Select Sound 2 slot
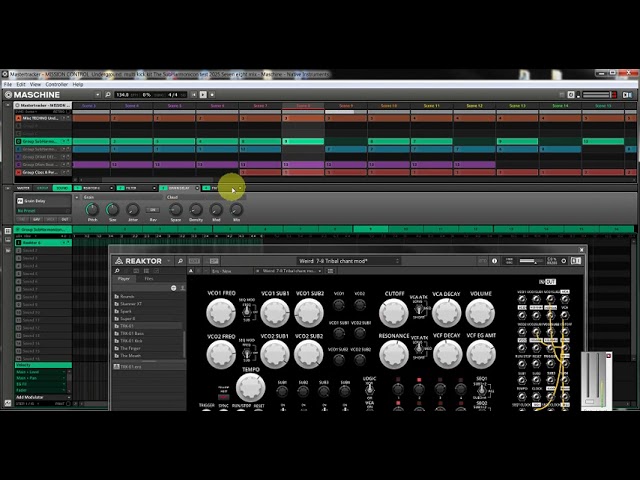This screenshot has width=640, height=480. click(x=43, y=250)
